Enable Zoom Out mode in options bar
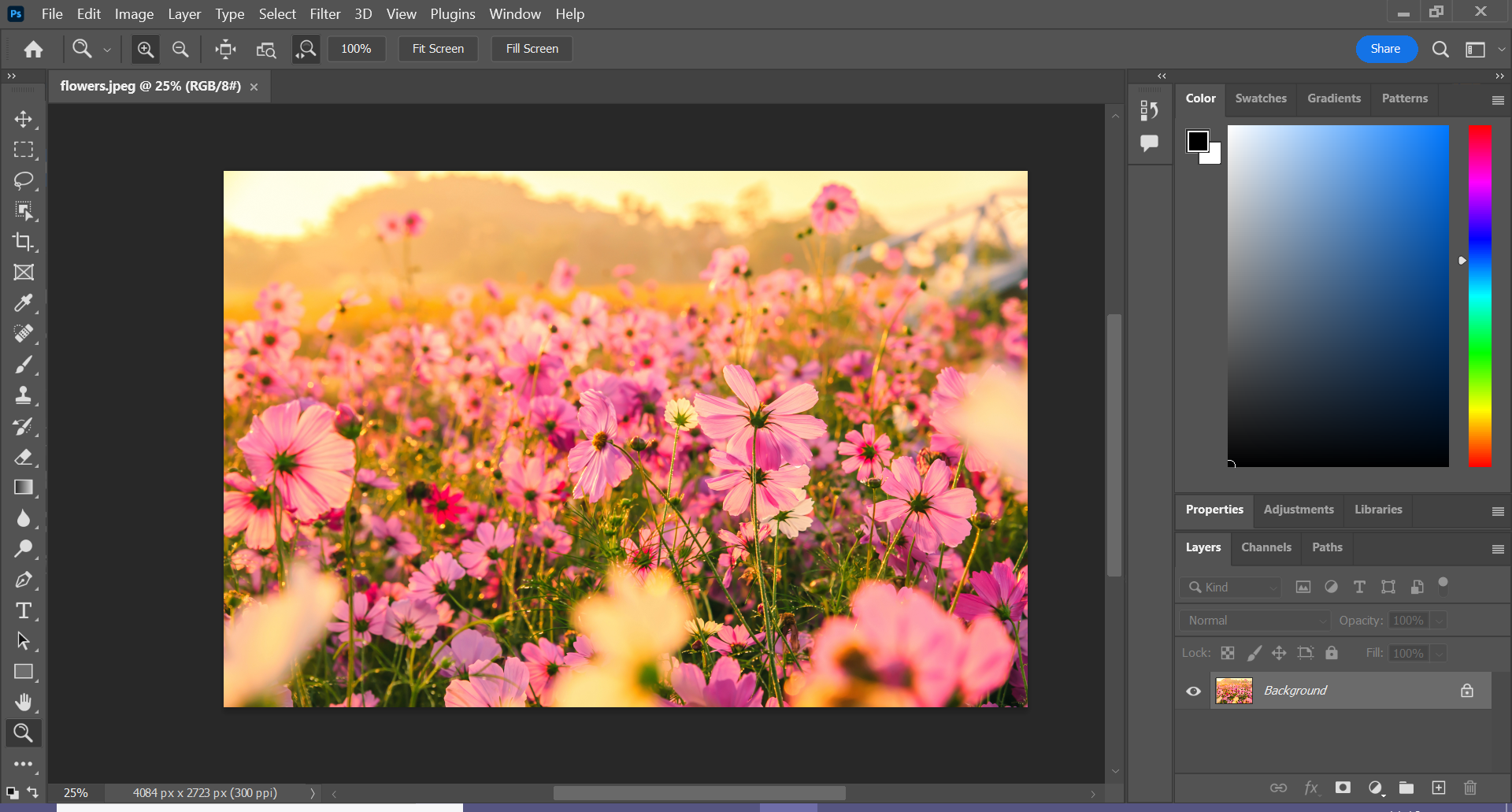 point(180,50)
